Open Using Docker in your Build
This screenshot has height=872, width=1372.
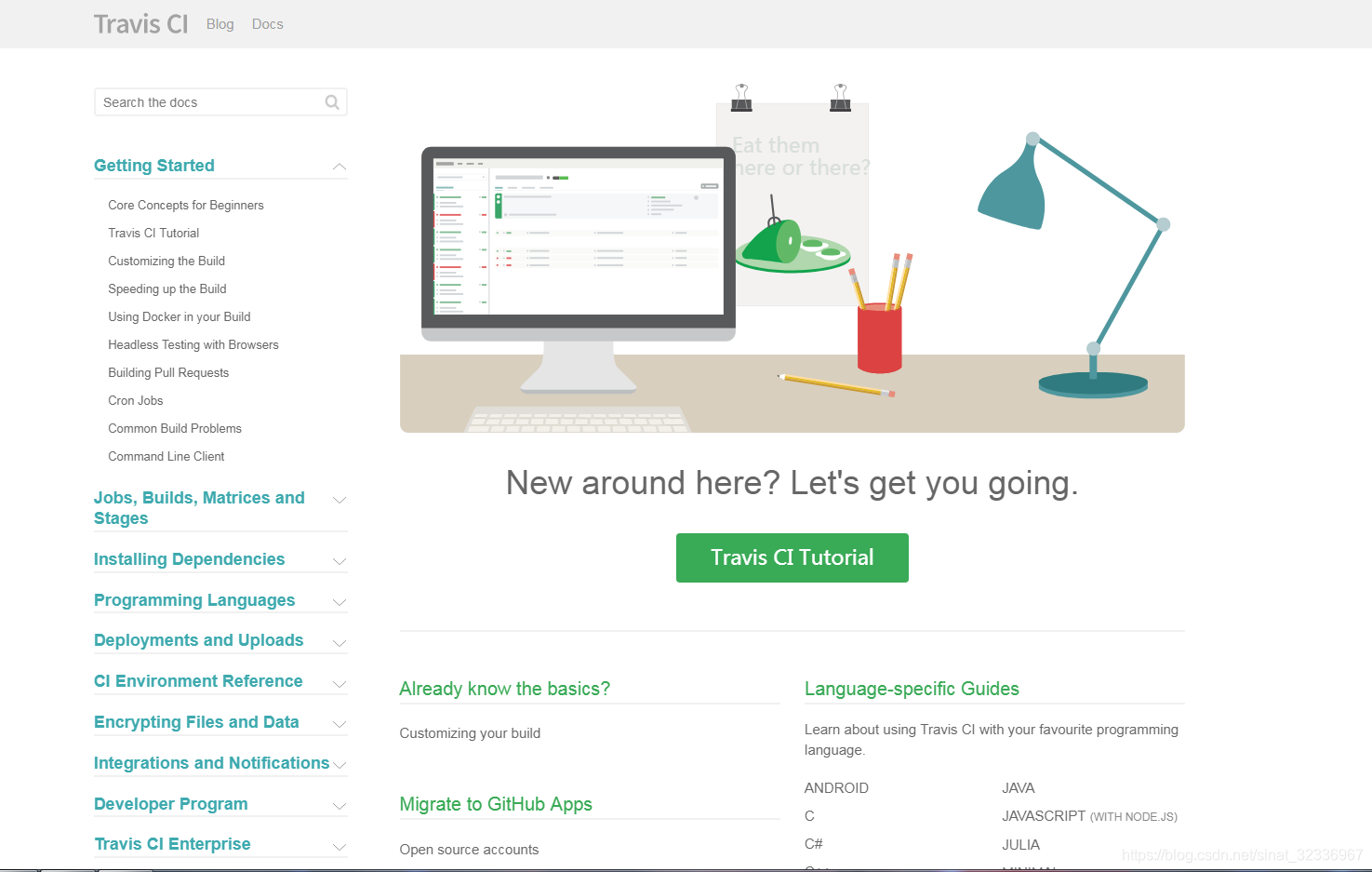(x=180, y=316)
